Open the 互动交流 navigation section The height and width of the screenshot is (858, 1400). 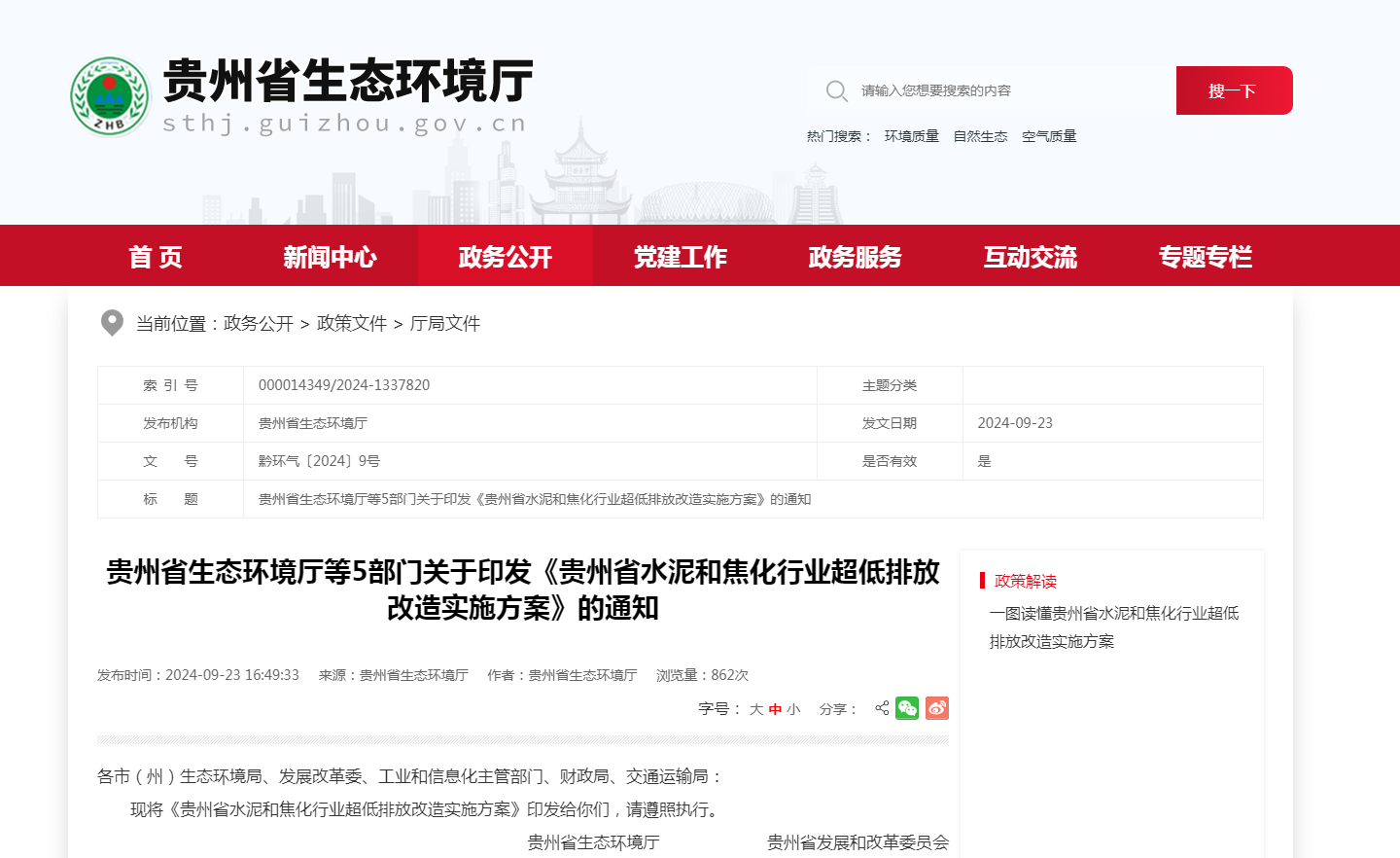[x=1030, y=255]
